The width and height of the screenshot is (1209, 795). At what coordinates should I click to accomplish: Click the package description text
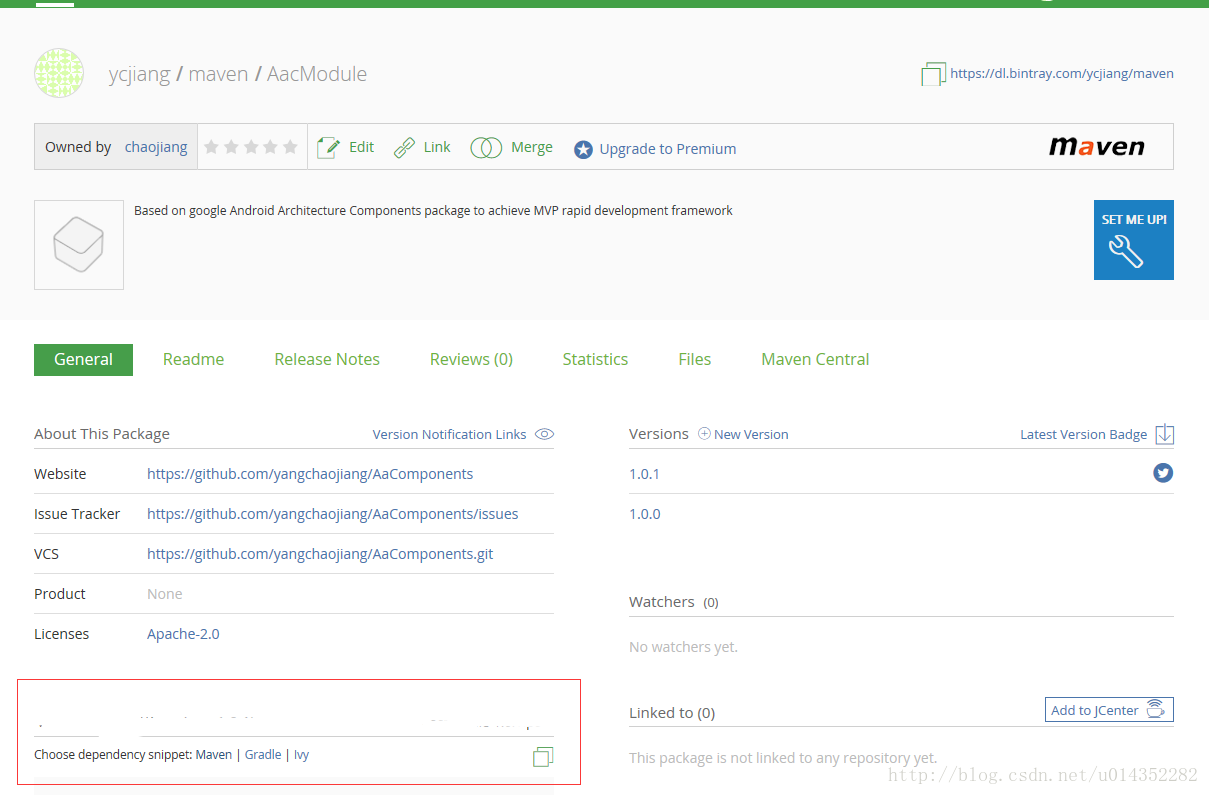433,211
